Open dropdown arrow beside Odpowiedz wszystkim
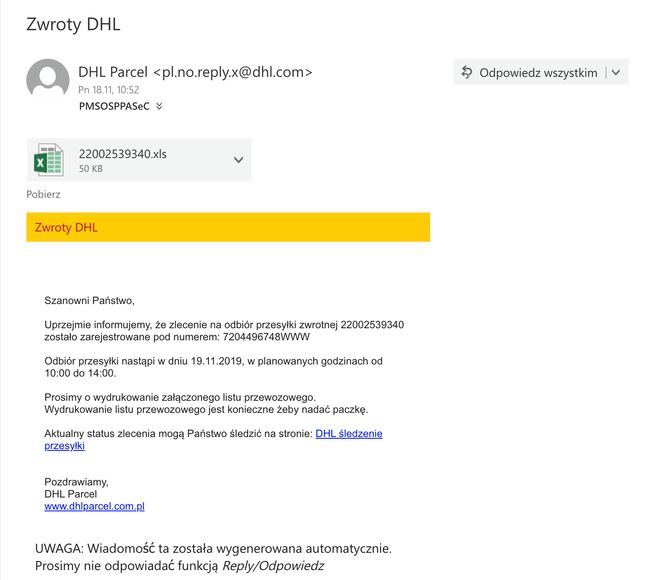The image size is (646, 580). click(616, 72)
